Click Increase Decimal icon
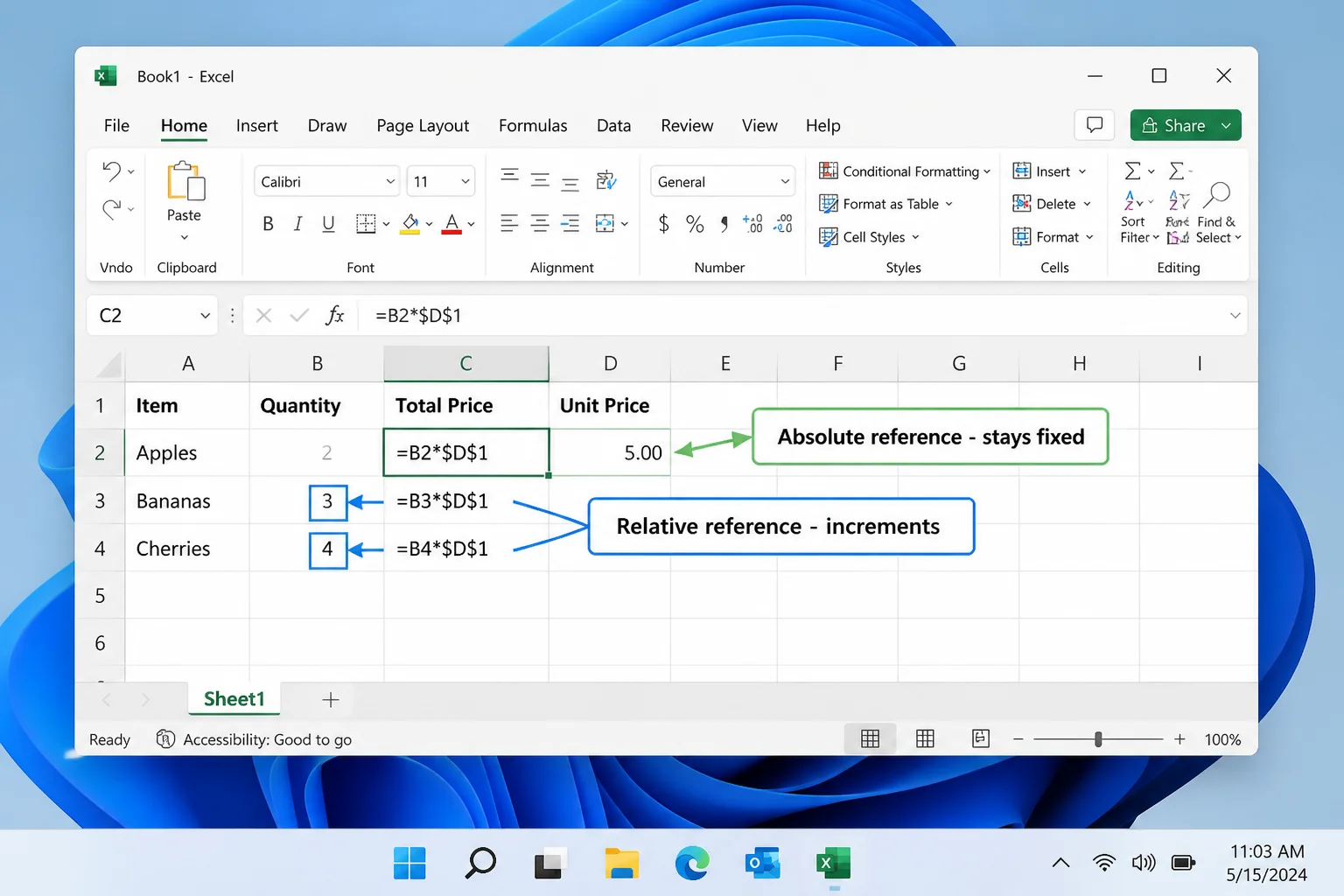Screen dimensions: 1344x896 [752, 224]
